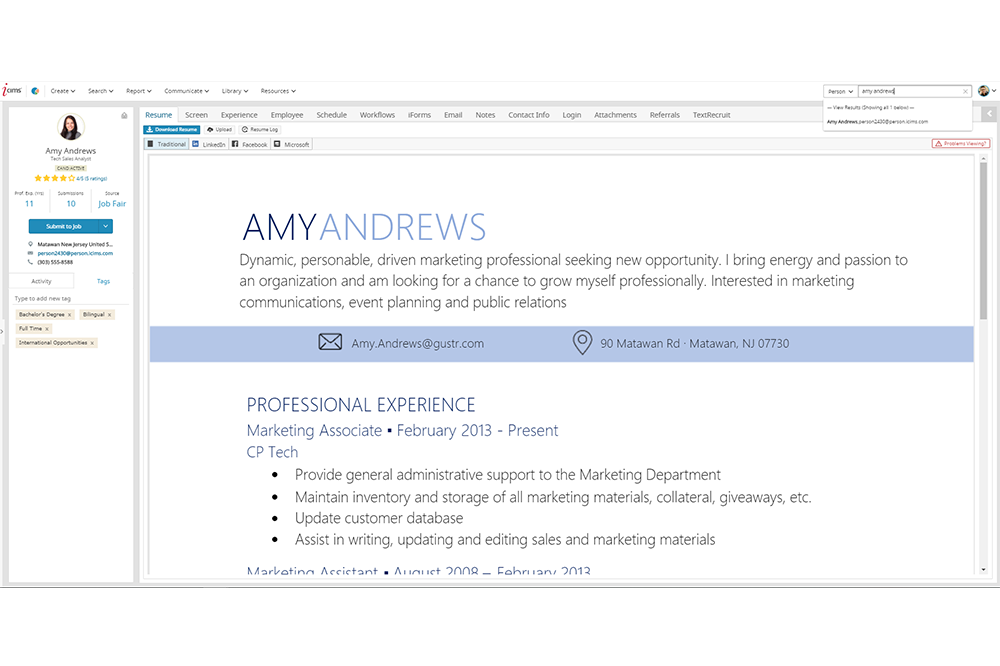The image size is (1000, 666).
Task: Click the home icon on the profile card
Action: tap(124, 115)
